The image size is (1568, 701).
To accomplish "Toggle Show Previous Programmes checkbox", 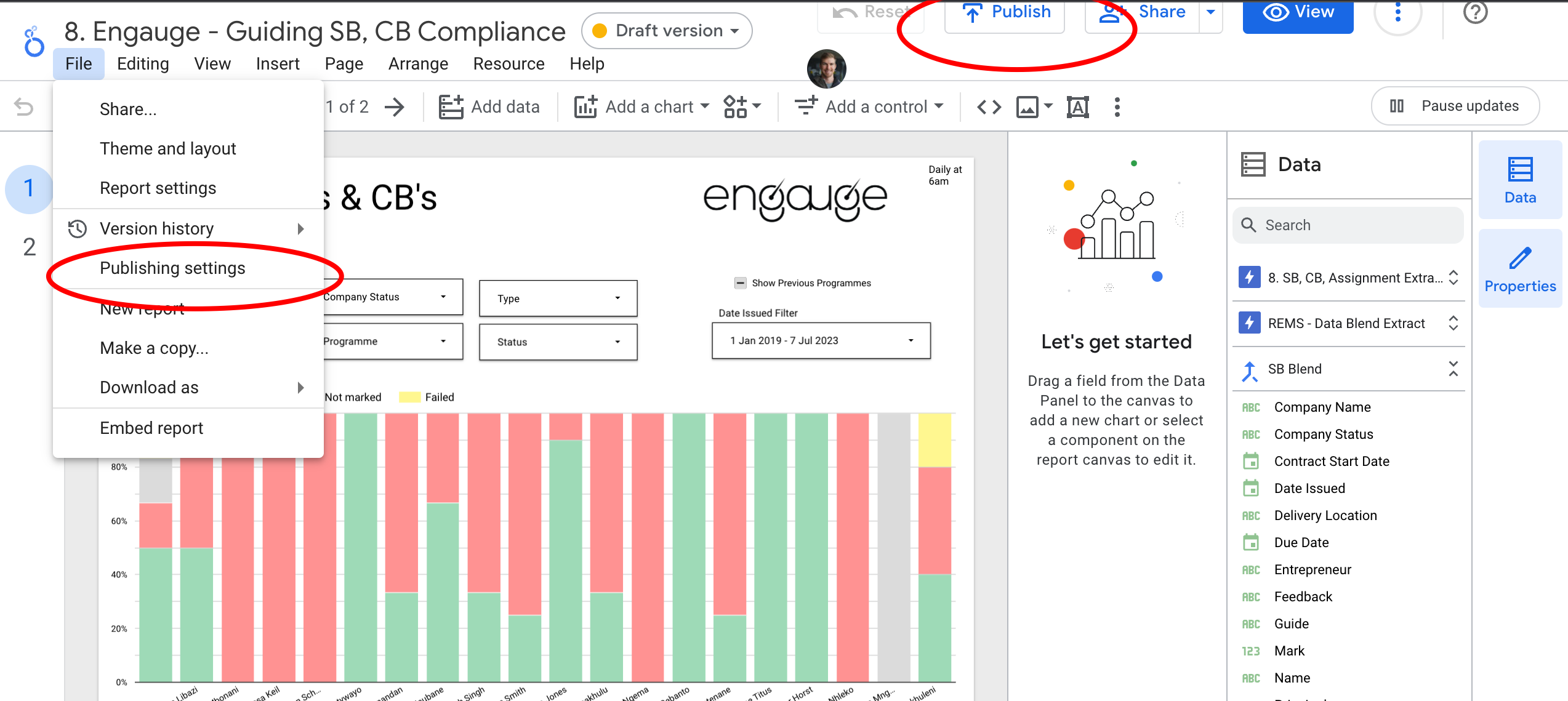I will click(x=741, y=283).
